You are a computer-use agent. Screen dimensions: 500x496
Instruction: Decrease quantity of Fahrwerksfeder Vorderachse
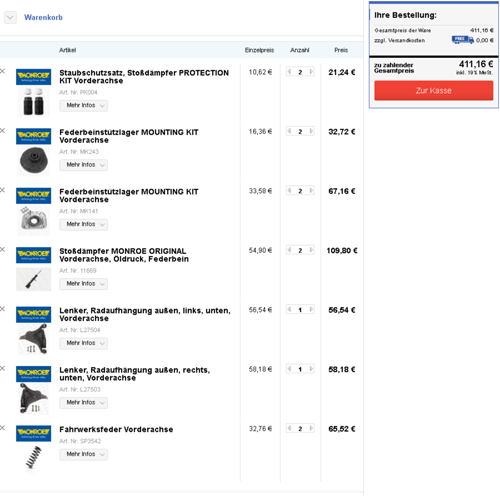click(x=289, y=428)
